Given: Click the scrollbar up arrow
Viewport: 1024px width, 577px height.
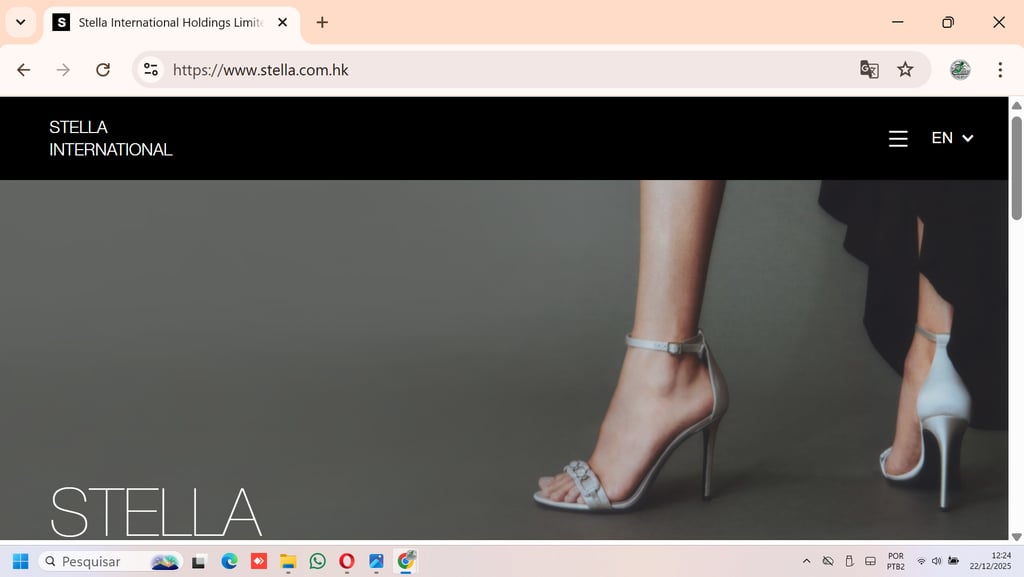Looking at the screenshot, I should click(1016, 105).
